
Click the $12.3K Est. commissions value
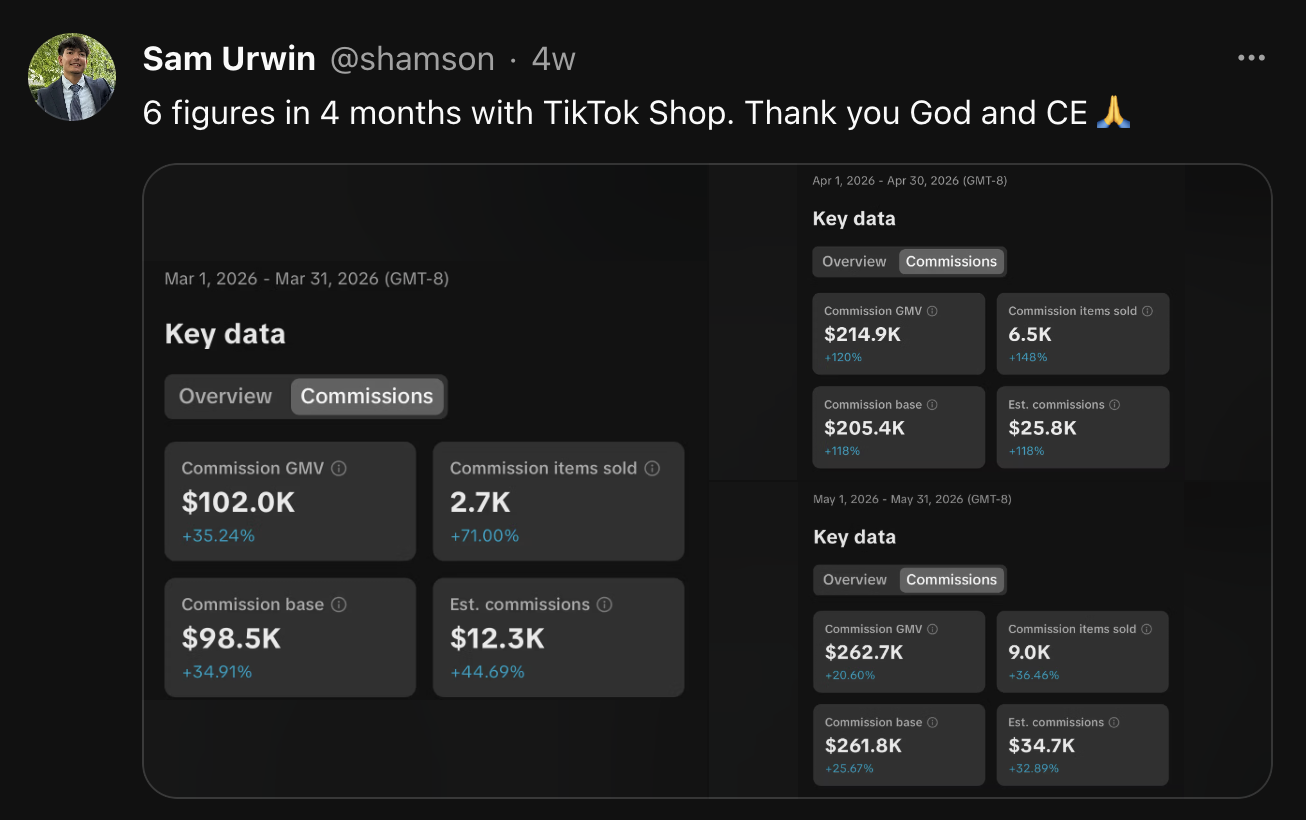pyautogui.click(x=497, y=638)
